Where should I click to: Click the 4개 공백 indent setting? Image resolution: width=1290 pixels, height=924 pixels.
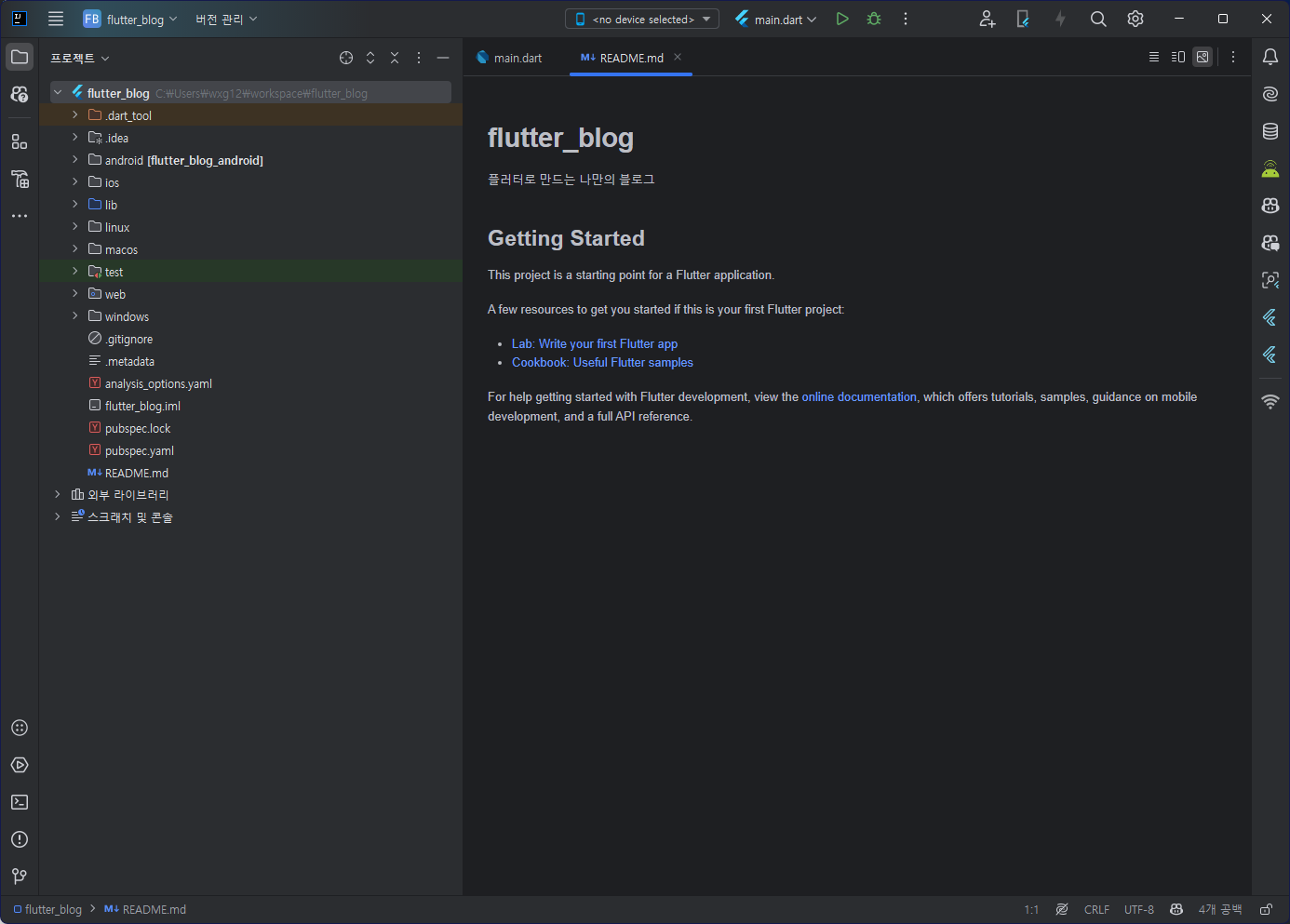1220,909
